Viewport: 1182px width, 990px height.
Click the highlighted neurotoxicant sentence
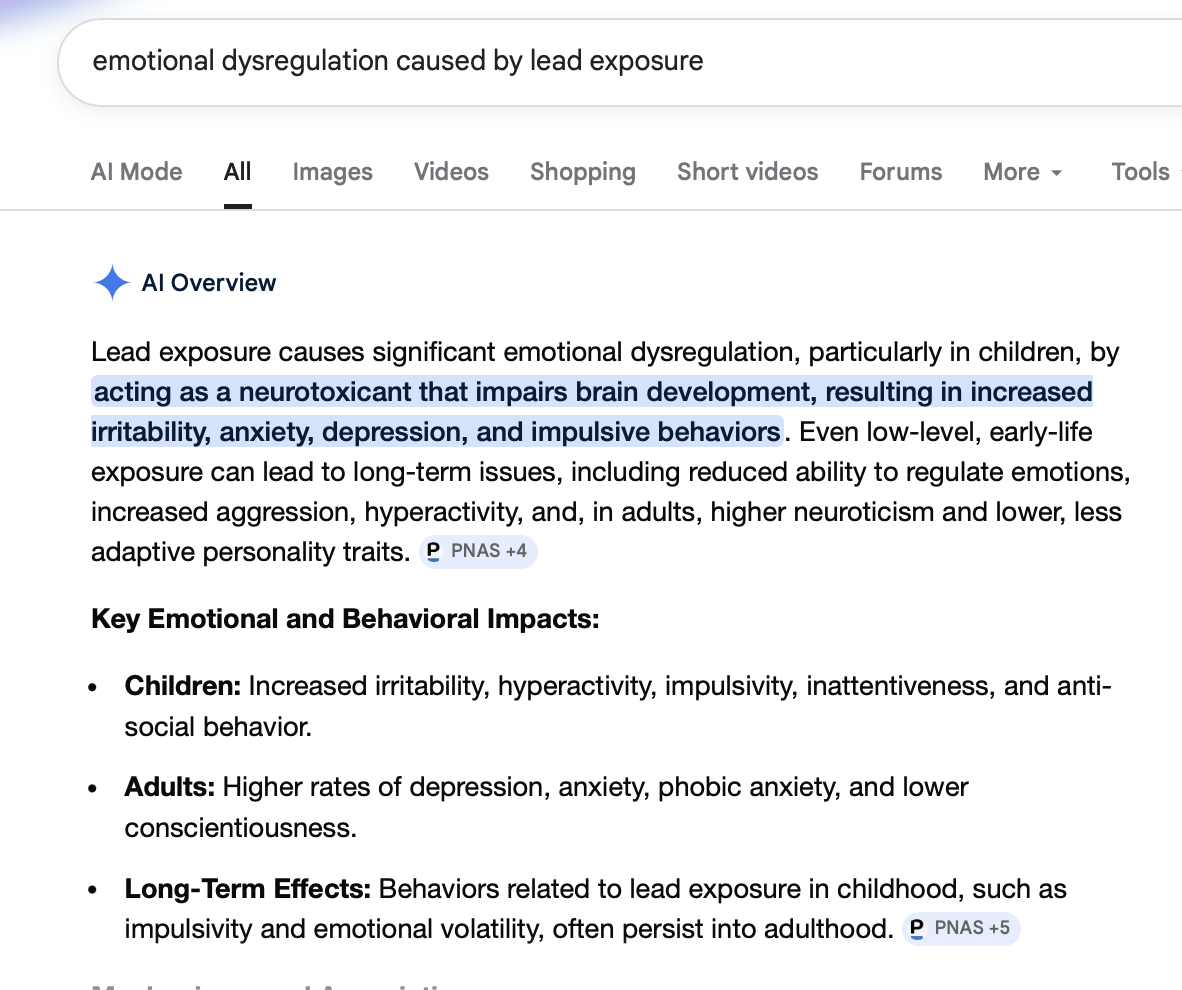[592, 392]
